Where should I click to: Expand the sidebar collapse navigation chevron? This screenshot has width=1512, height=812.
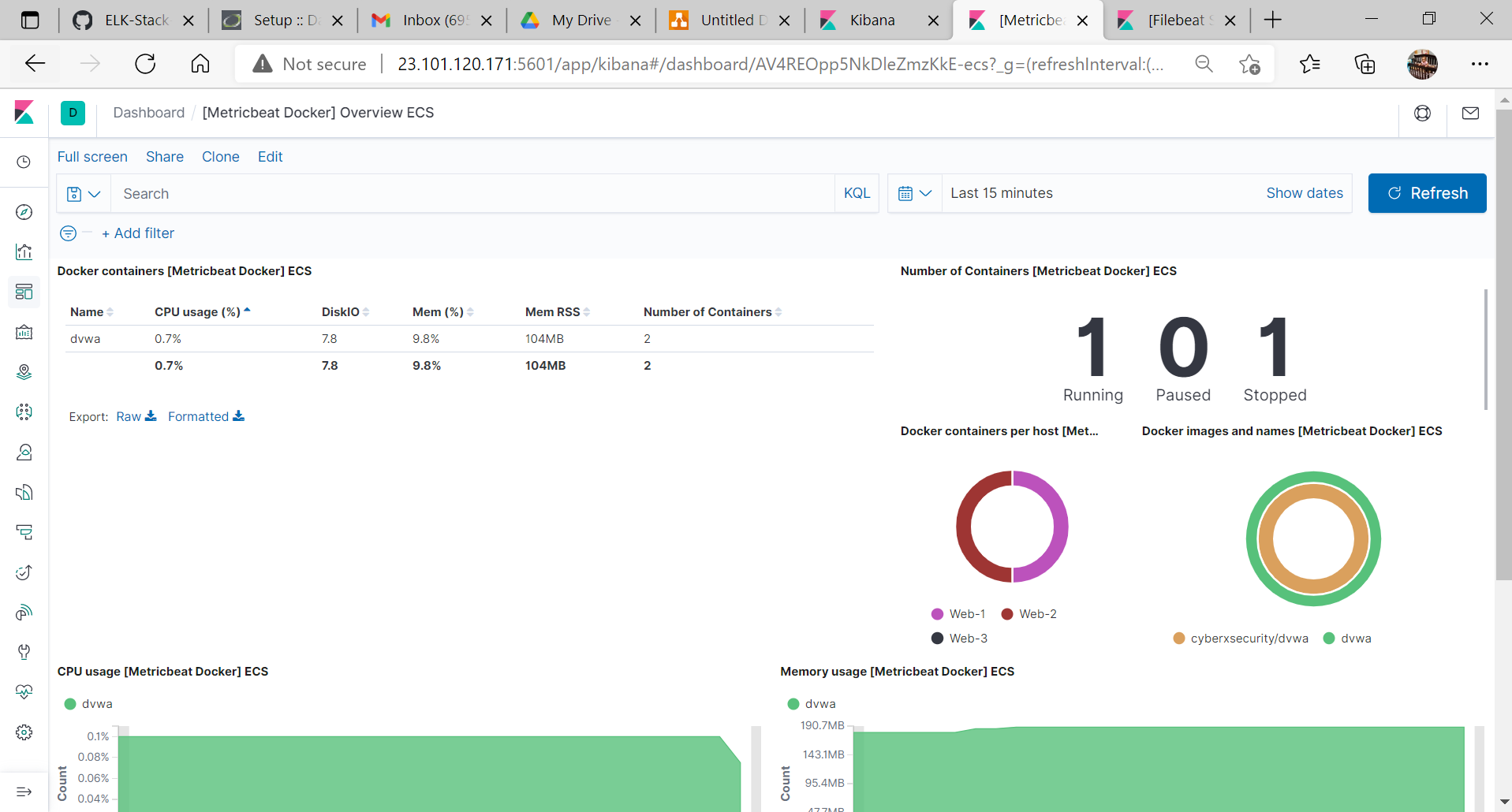(24, 792)
